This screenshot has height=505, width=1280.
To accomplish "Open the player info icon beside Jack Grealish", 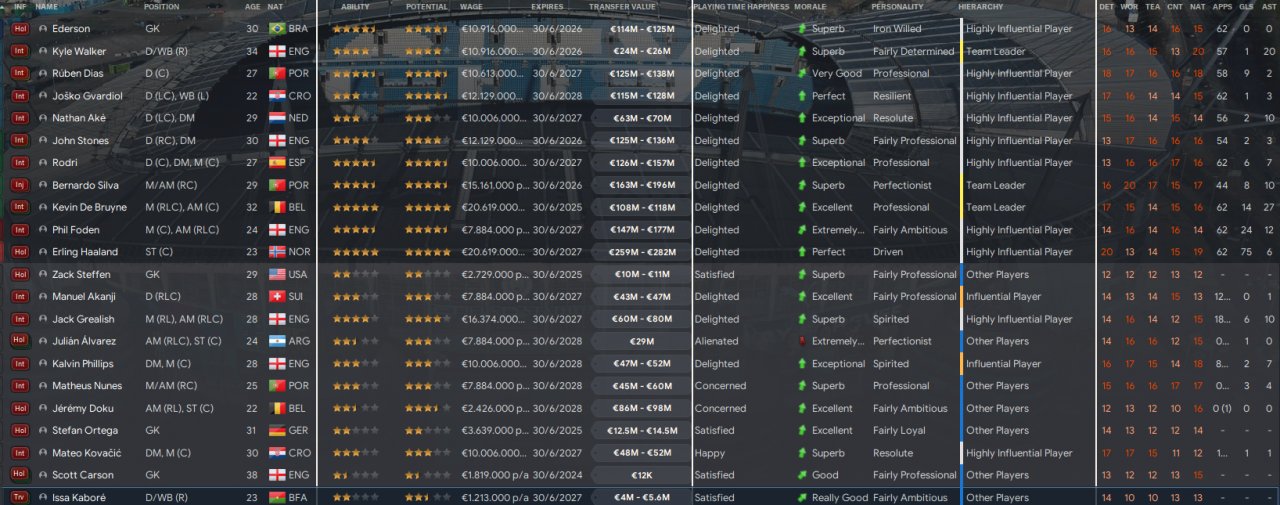I will tap(43, 319).
